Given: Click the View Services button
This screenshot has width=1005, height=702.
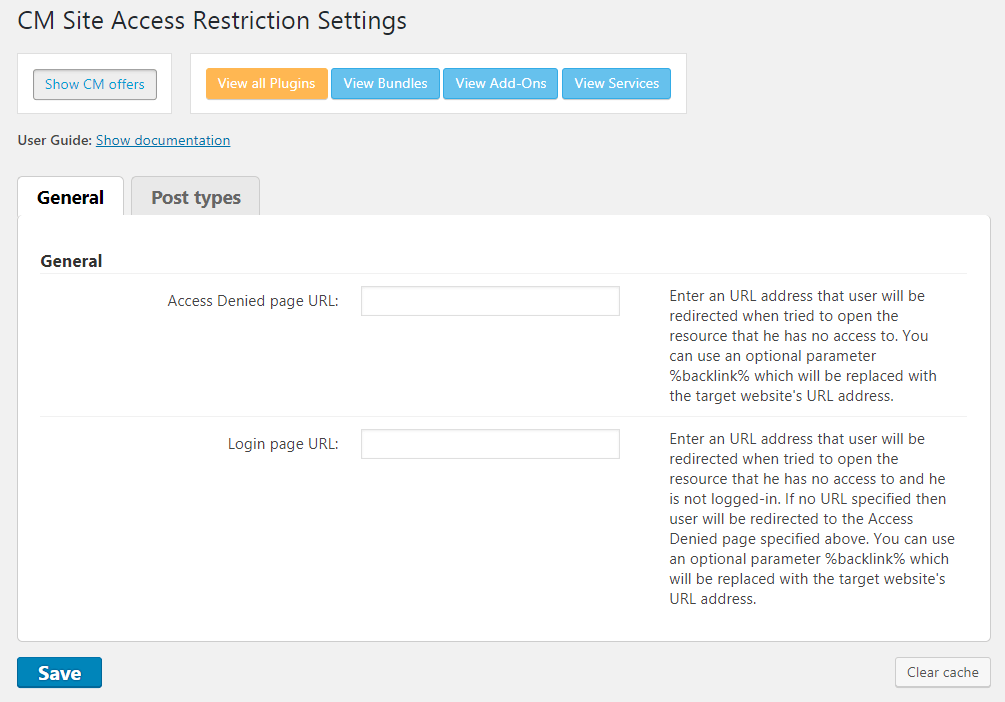Looking at the screenshot, I should [x=617, y=83].
